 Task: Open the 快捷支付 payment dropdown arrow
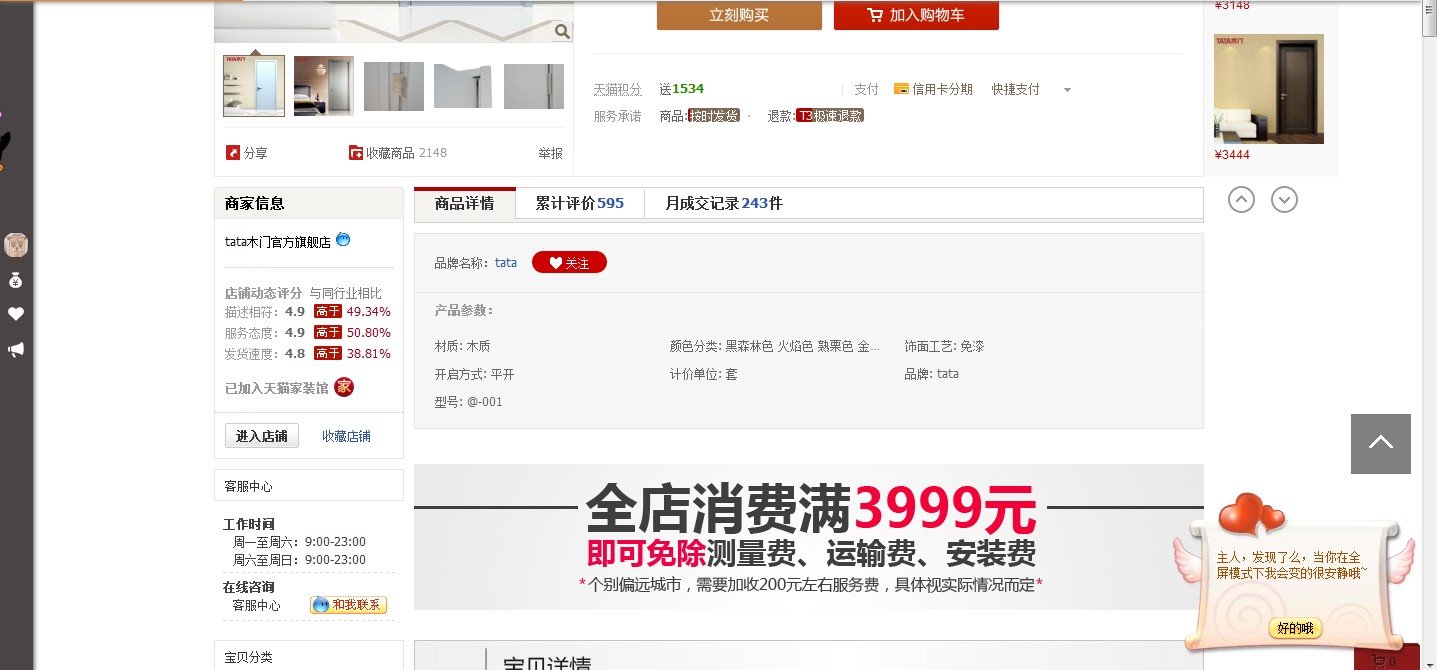(x=1067, y=90)
